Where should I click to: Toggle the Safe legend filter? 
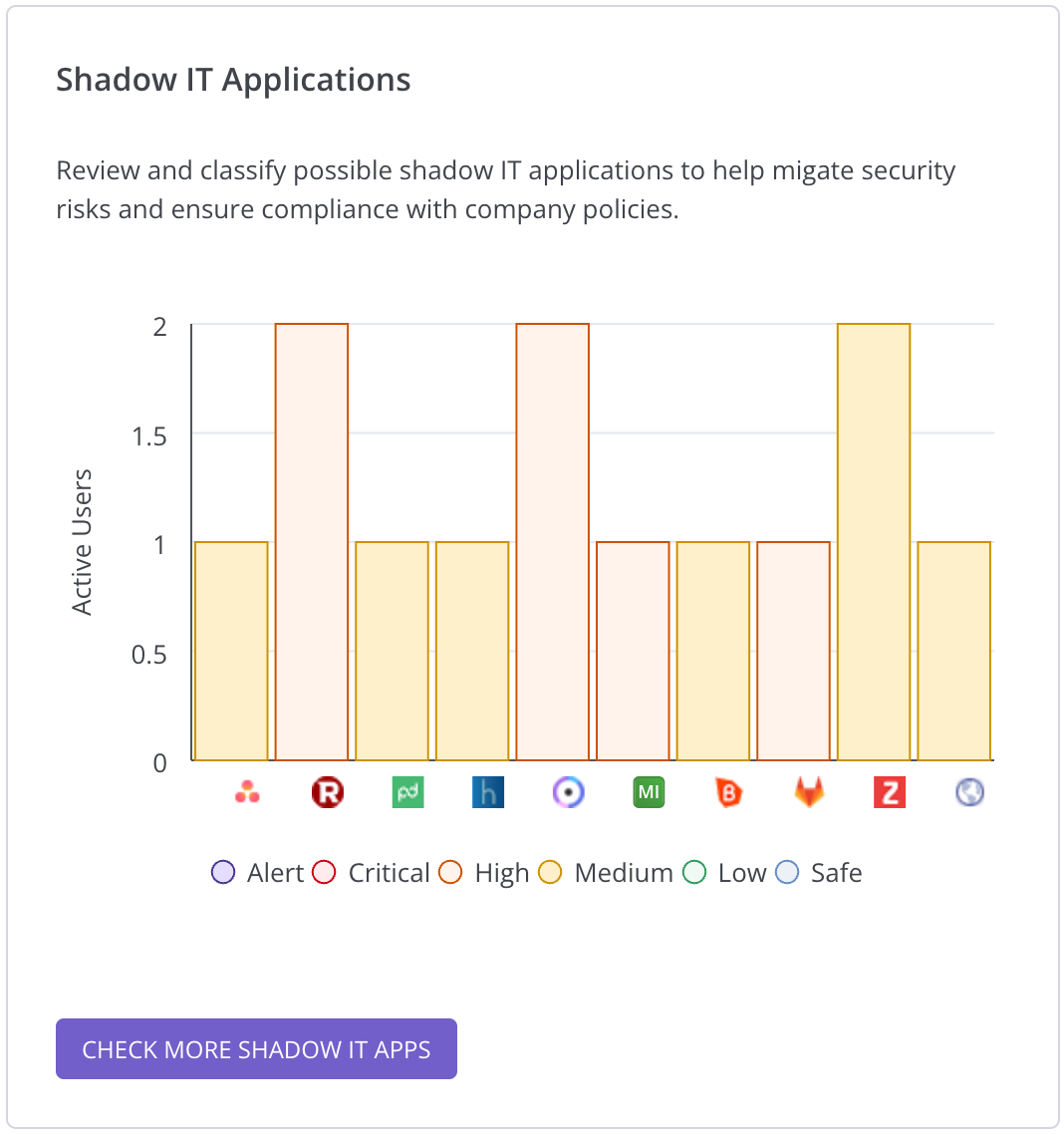818,873
